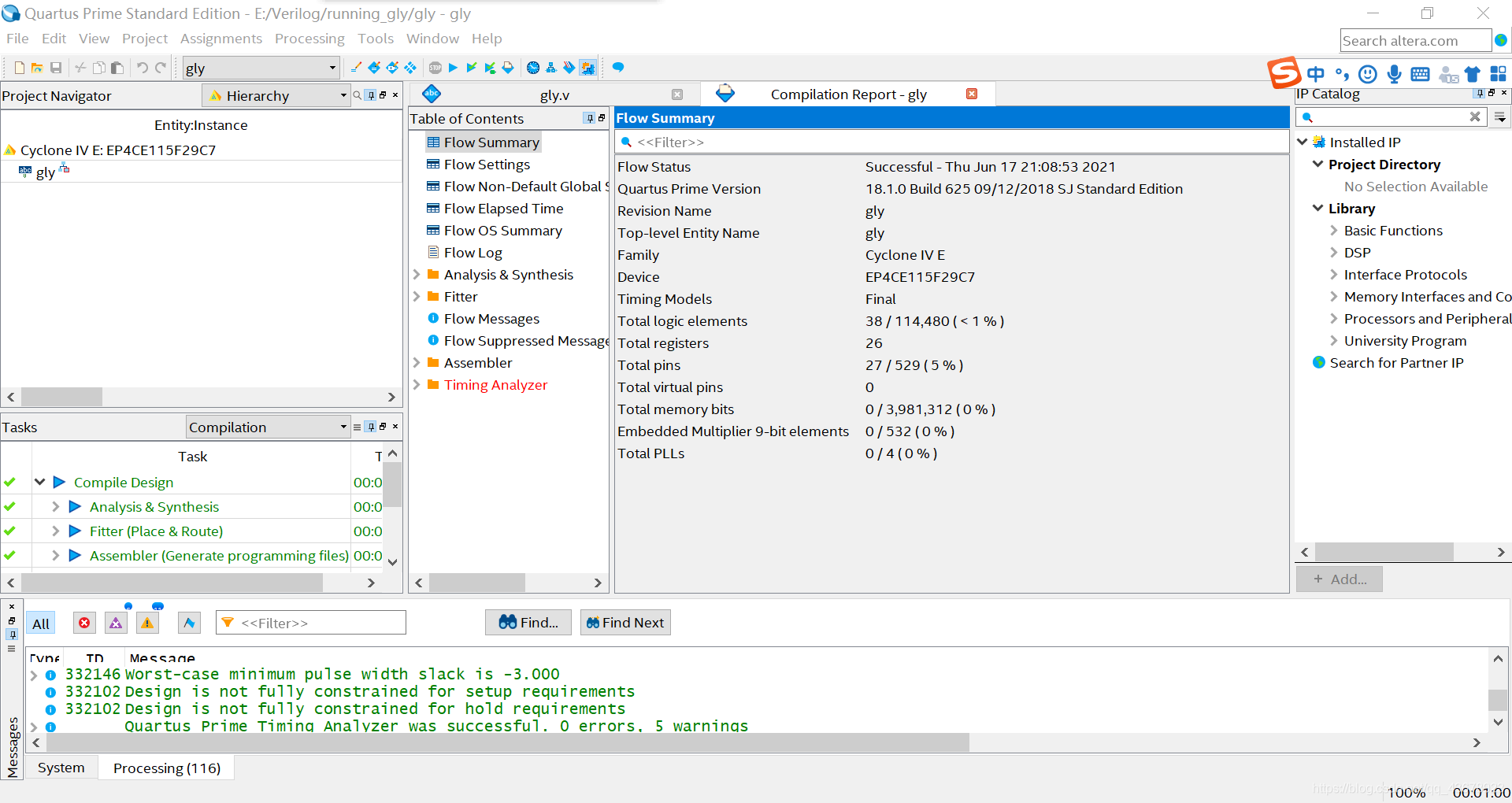
Task: Undo the last action in the toolbar
Action: pyautogui.click(x=143, y=68)
